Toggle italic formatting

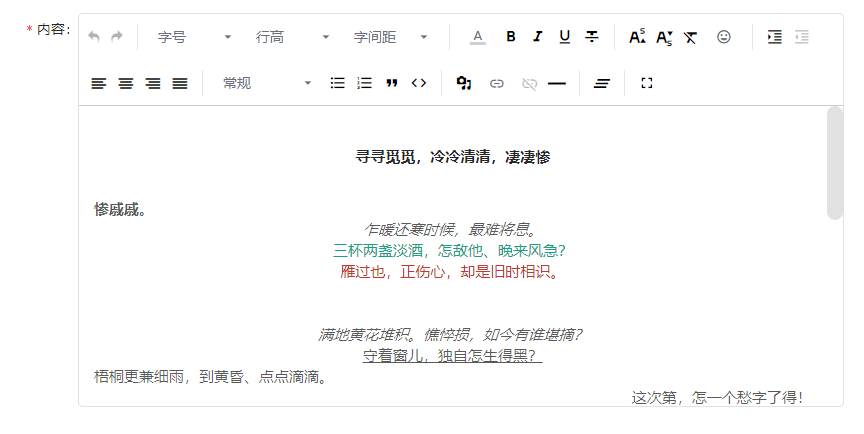[537, 37]
